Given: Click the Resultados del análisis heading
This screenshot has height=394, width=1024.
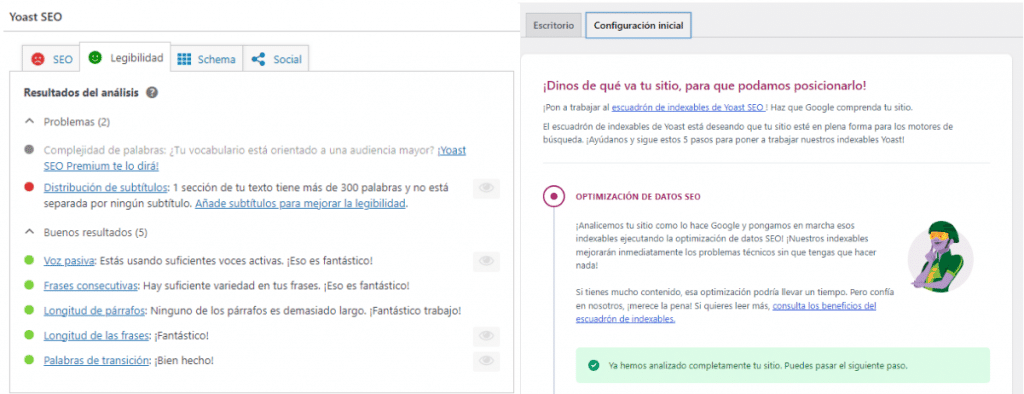Looking at the screenshot, I should 81,93.
